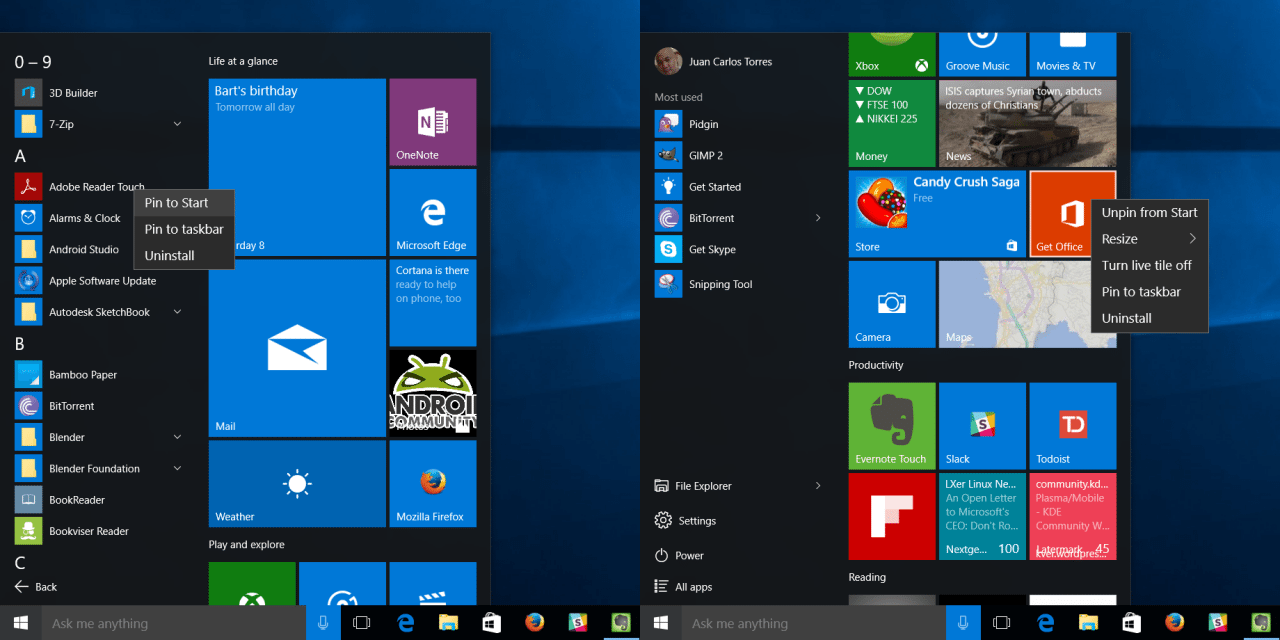Viewport: 1280px width, 640px height.
Task: Expand the Blender Foundation folder chevron
Action: point(177,468)
